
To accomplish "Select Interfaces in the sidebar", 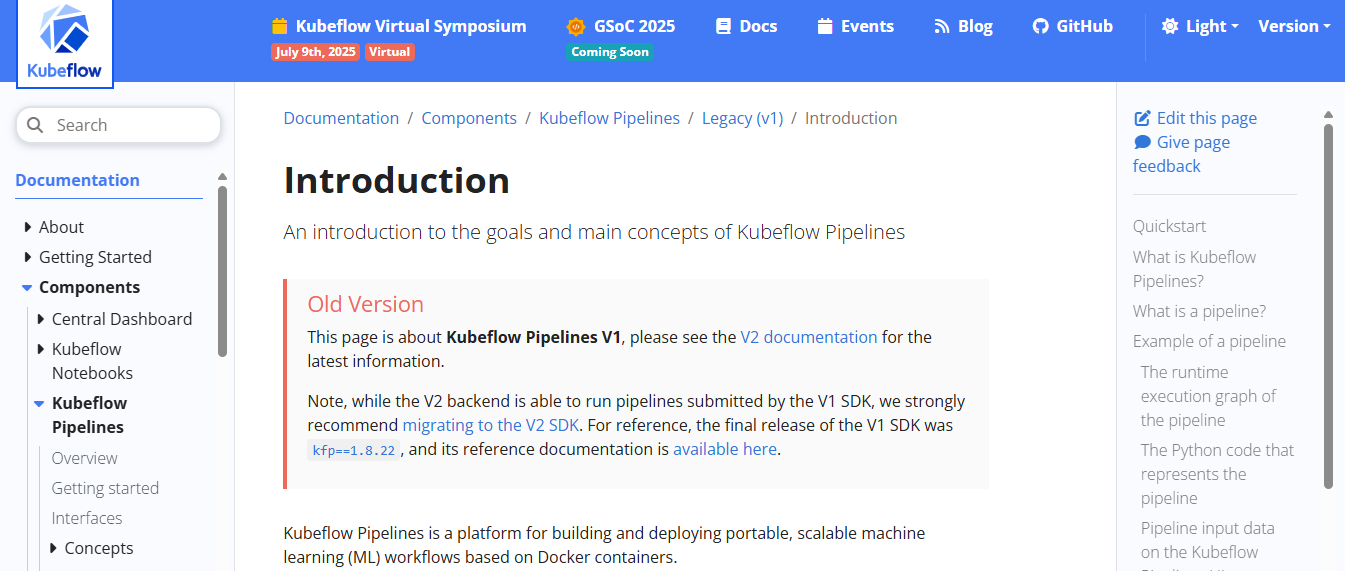I will click(x=87, y=518).
